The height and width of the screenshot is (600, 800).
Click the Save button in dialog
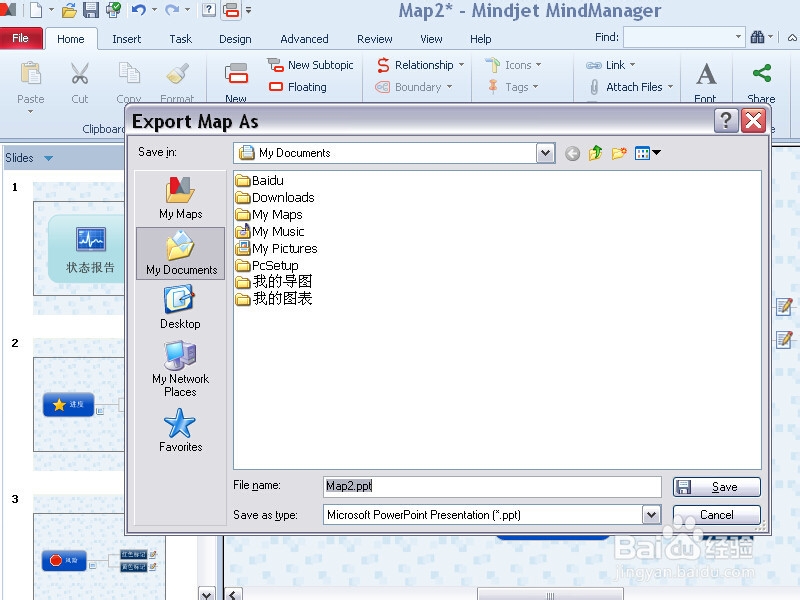[x=716, y=487]
